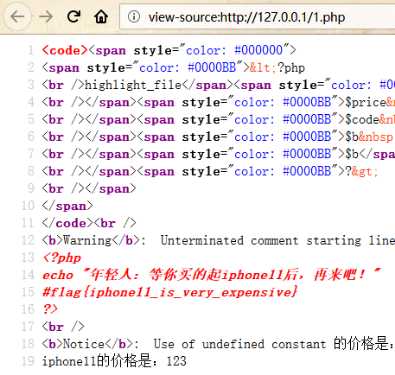Click the &lt;?php text on line 2
The width and height of the screenshot is (395, 375).
coord(277,68)
